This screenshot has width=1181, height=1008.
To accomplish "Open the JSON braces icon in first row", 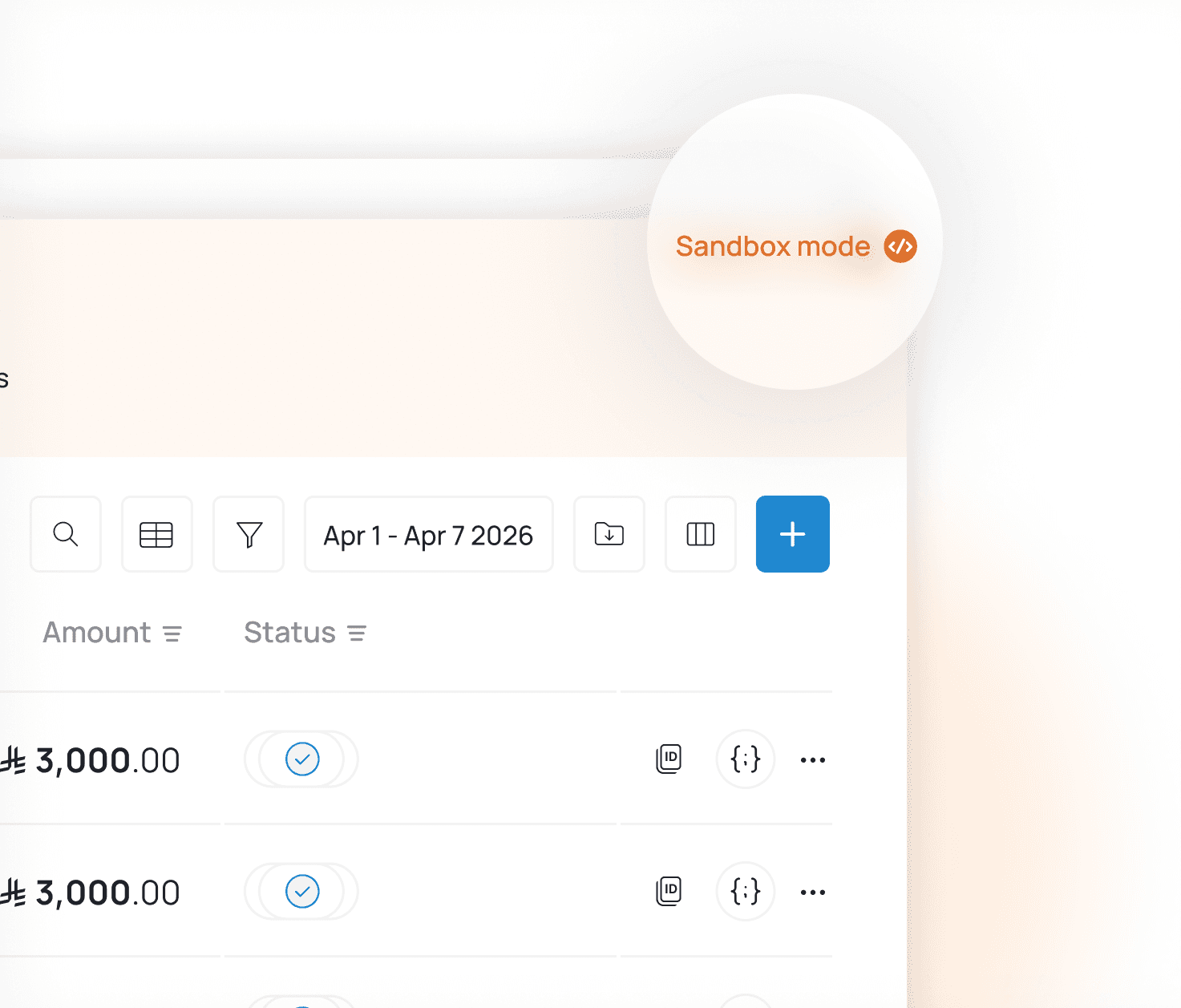I will click(x=746, y=759).
